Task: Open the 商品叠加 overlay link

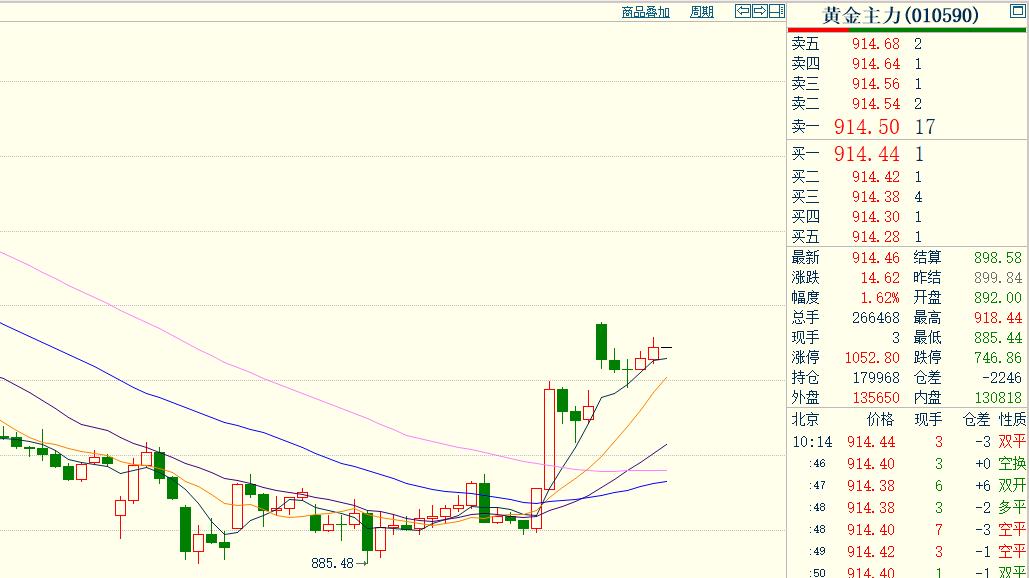Action: click(x=645, y=12)
